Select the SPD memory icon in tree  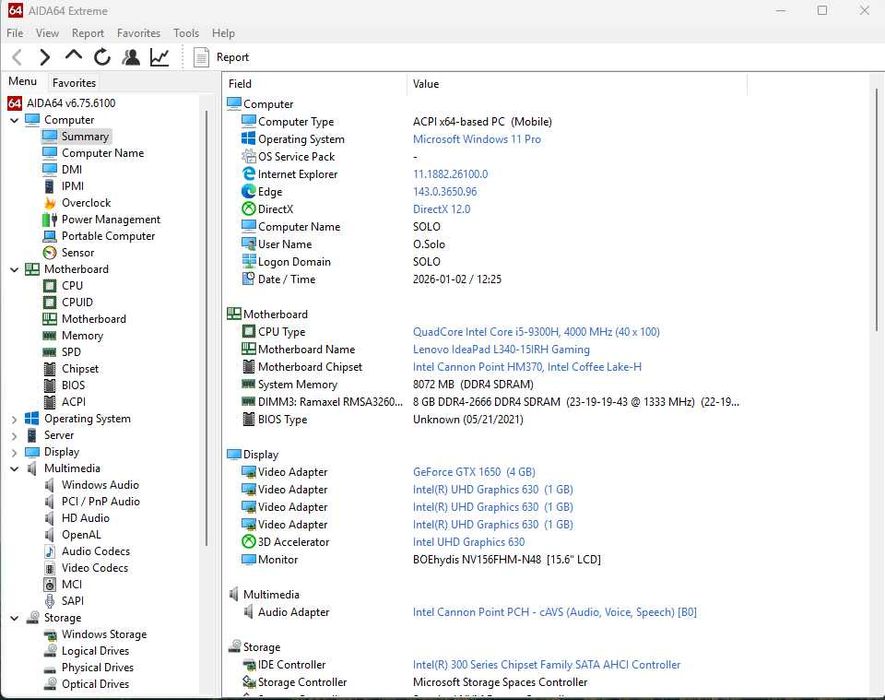pyautogui.click(x=50, y=352)
